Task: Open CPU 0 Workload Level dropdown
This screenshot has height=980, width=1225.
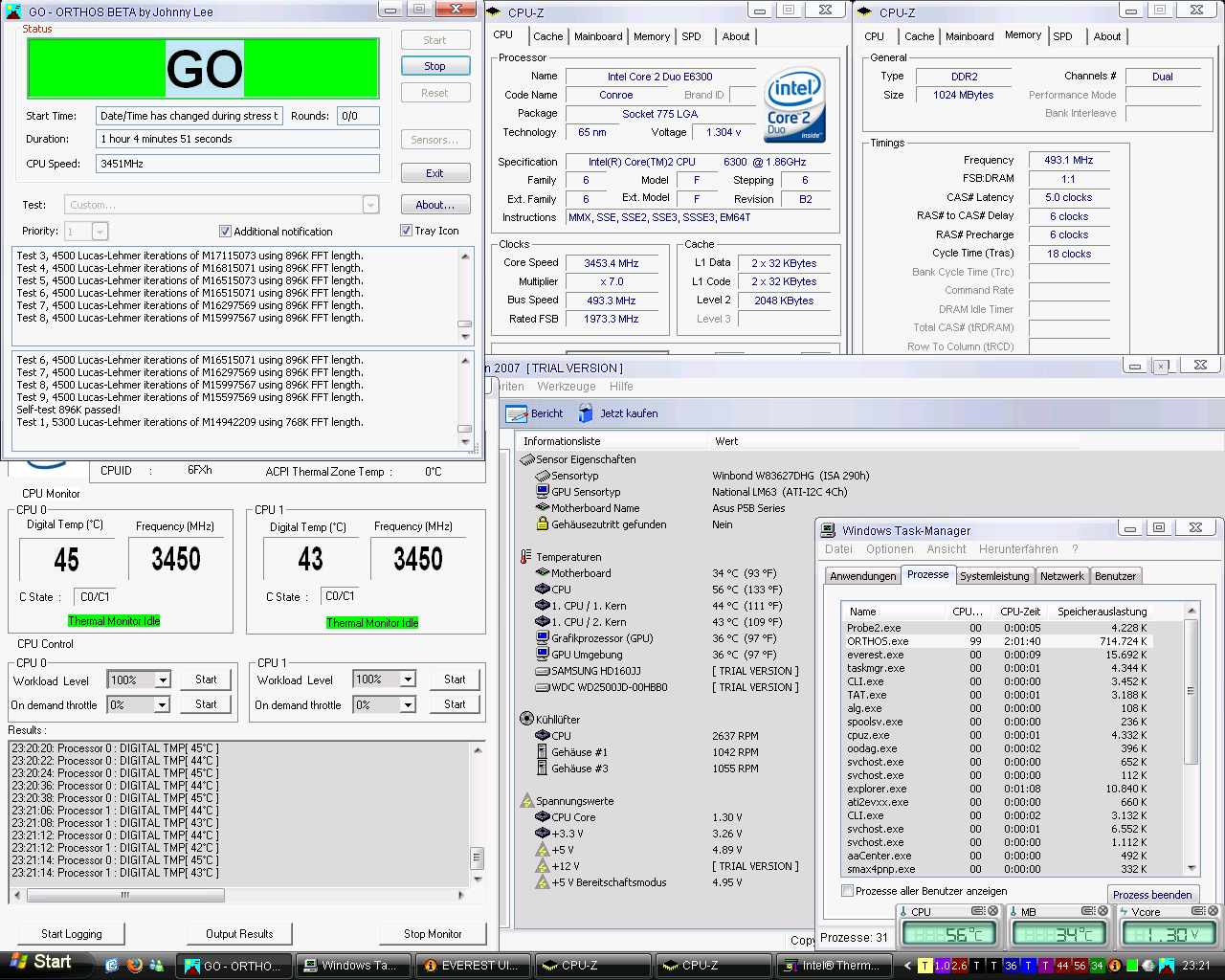Action: pyautogui.click(x=163, y=680)
